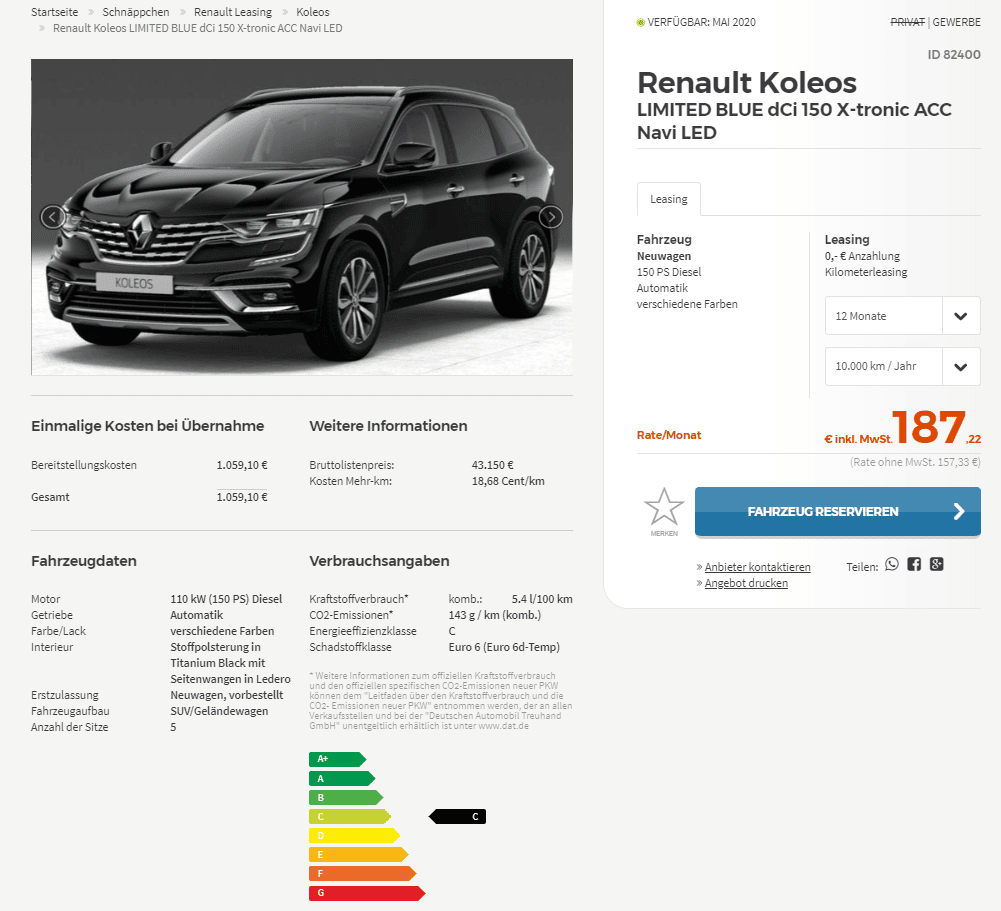The image size is (1001, 911).
Task: Click Angebot drucken link
Action: tap(746, 583)
